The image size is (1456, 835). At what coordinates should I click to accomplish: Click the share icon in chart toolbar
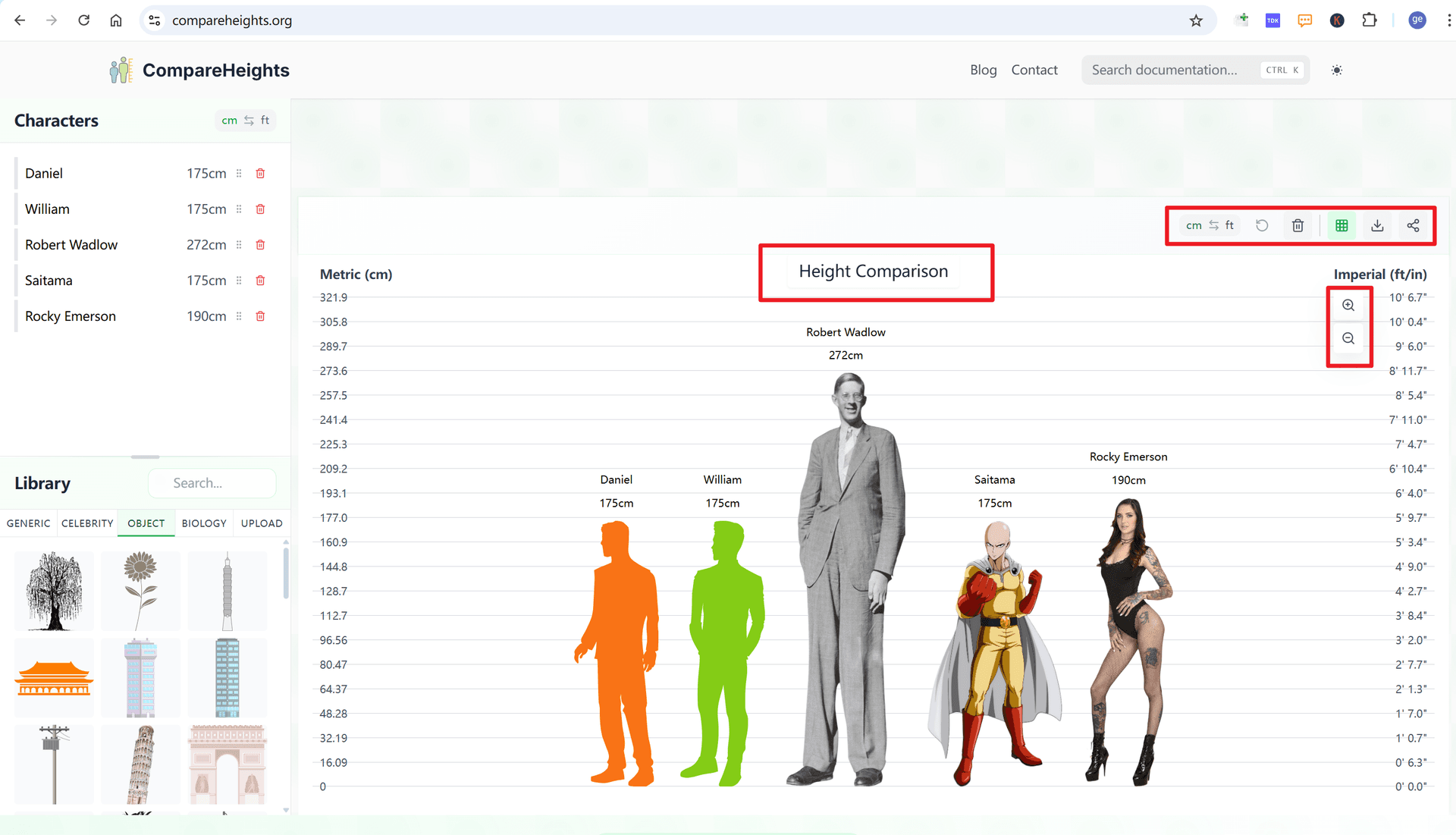click(1413, 225)
